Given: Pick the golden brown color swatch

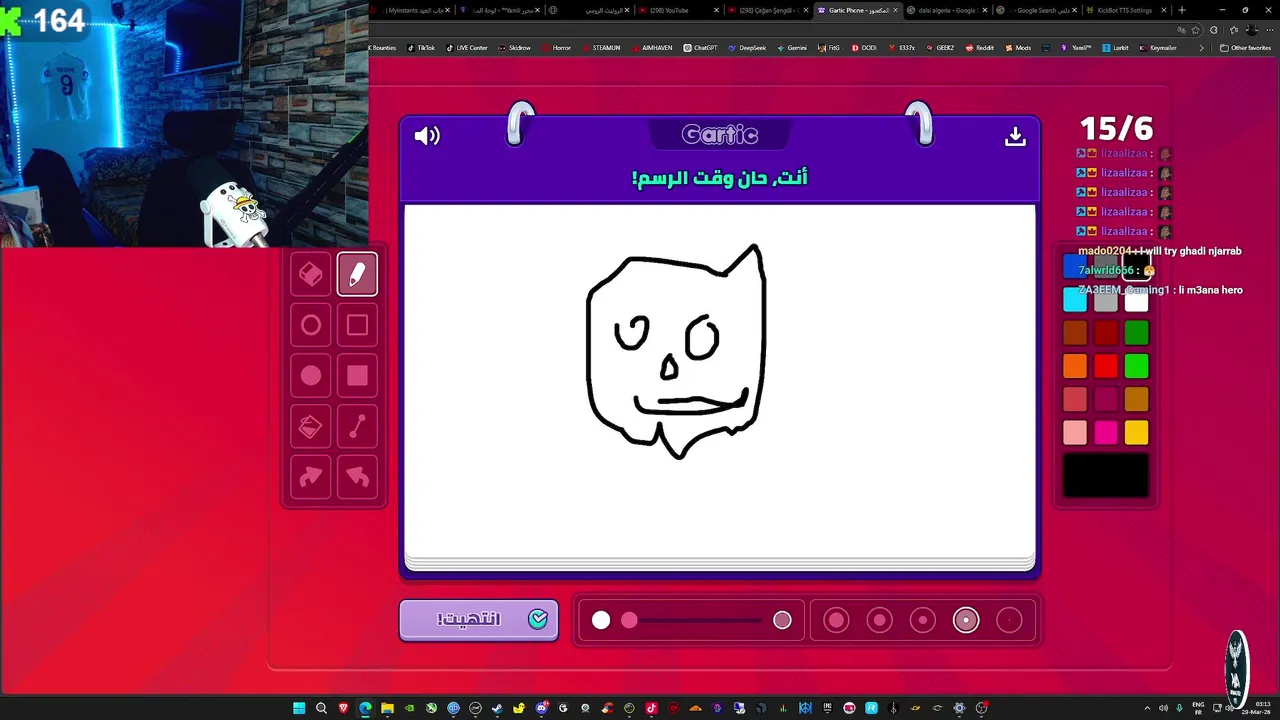Looking at the screenshot, I should pyautogui.click(x=1136, y=399).
